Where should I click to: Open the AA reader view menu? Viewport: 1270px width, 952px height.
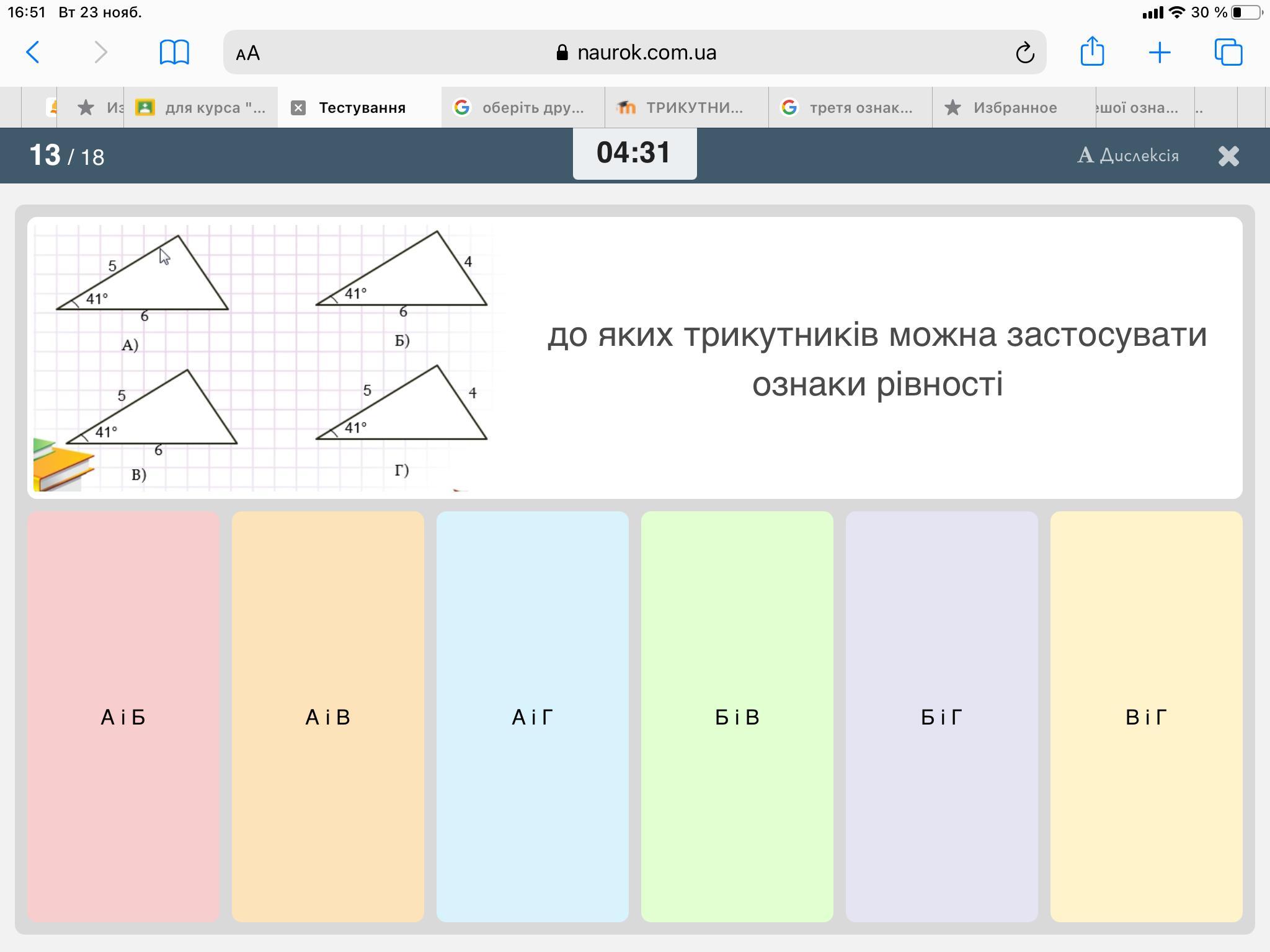tap(248, 53)
